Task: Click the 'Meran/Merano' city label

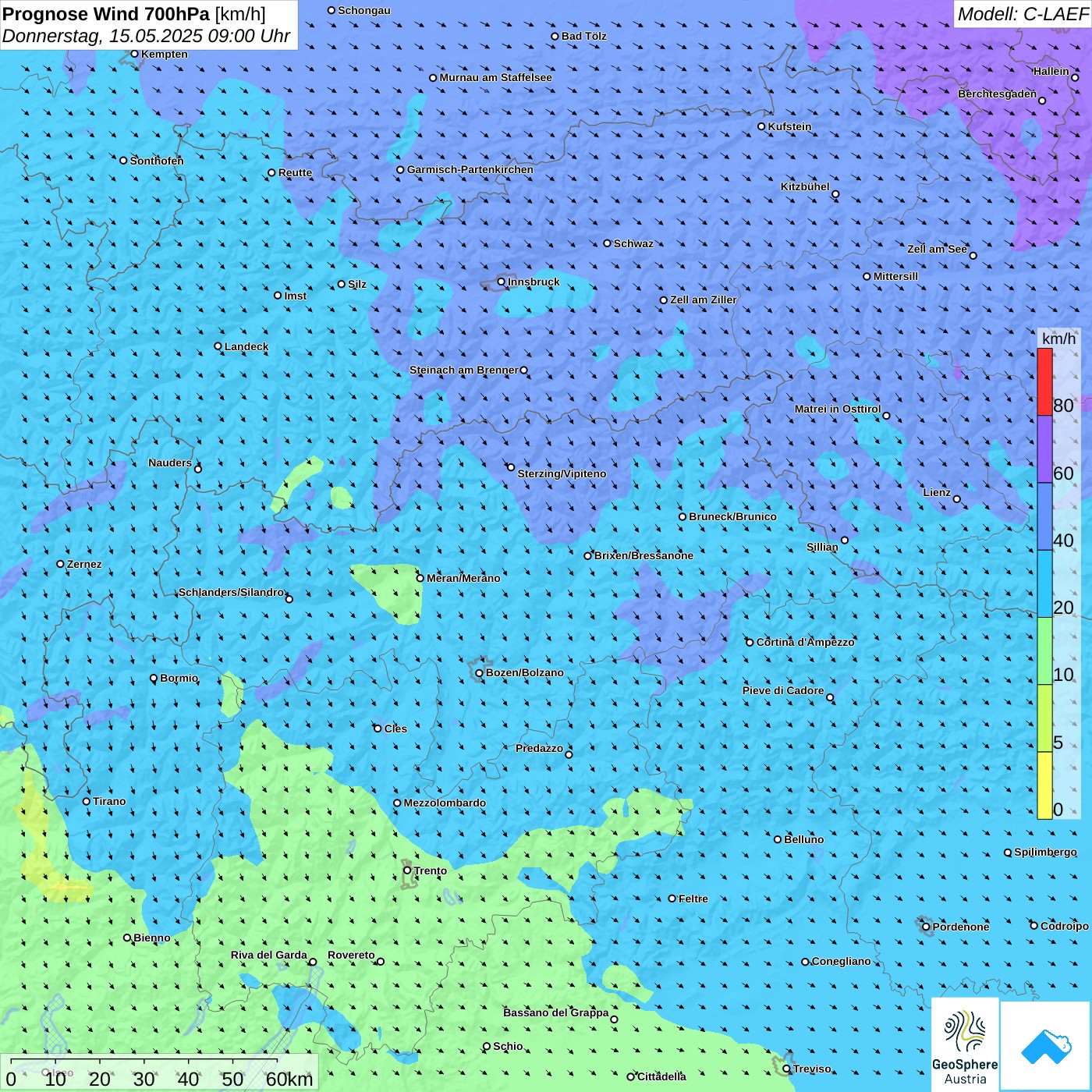Action: point(463,578)
